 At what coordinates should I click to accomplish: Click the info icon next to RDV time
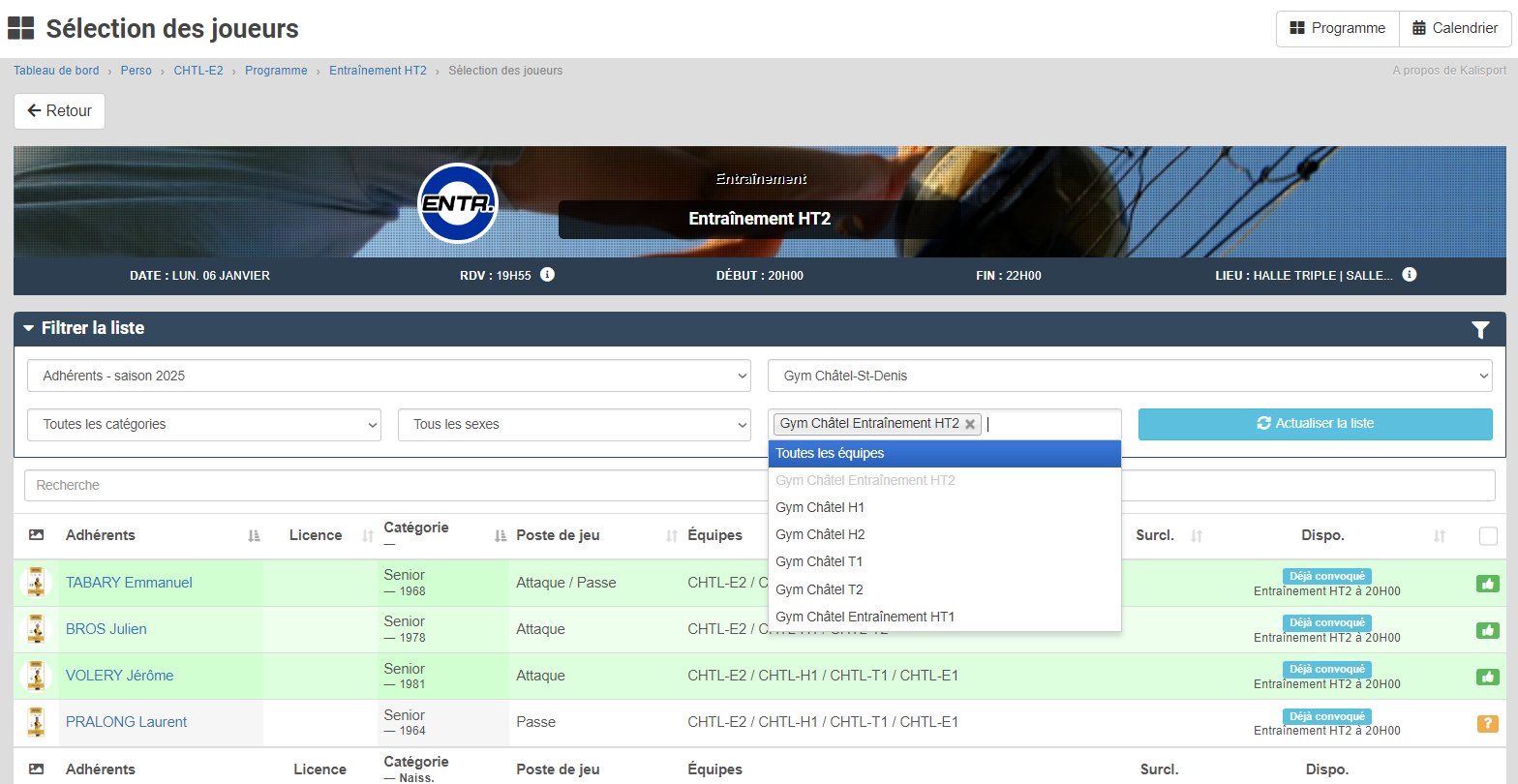point(547,275)
